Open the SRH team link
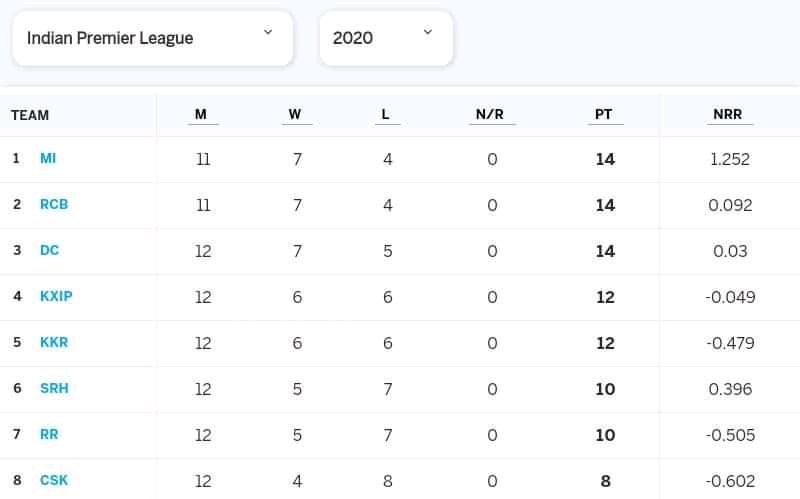Screen dimensions: 800x499 click(x=54, y=388)
